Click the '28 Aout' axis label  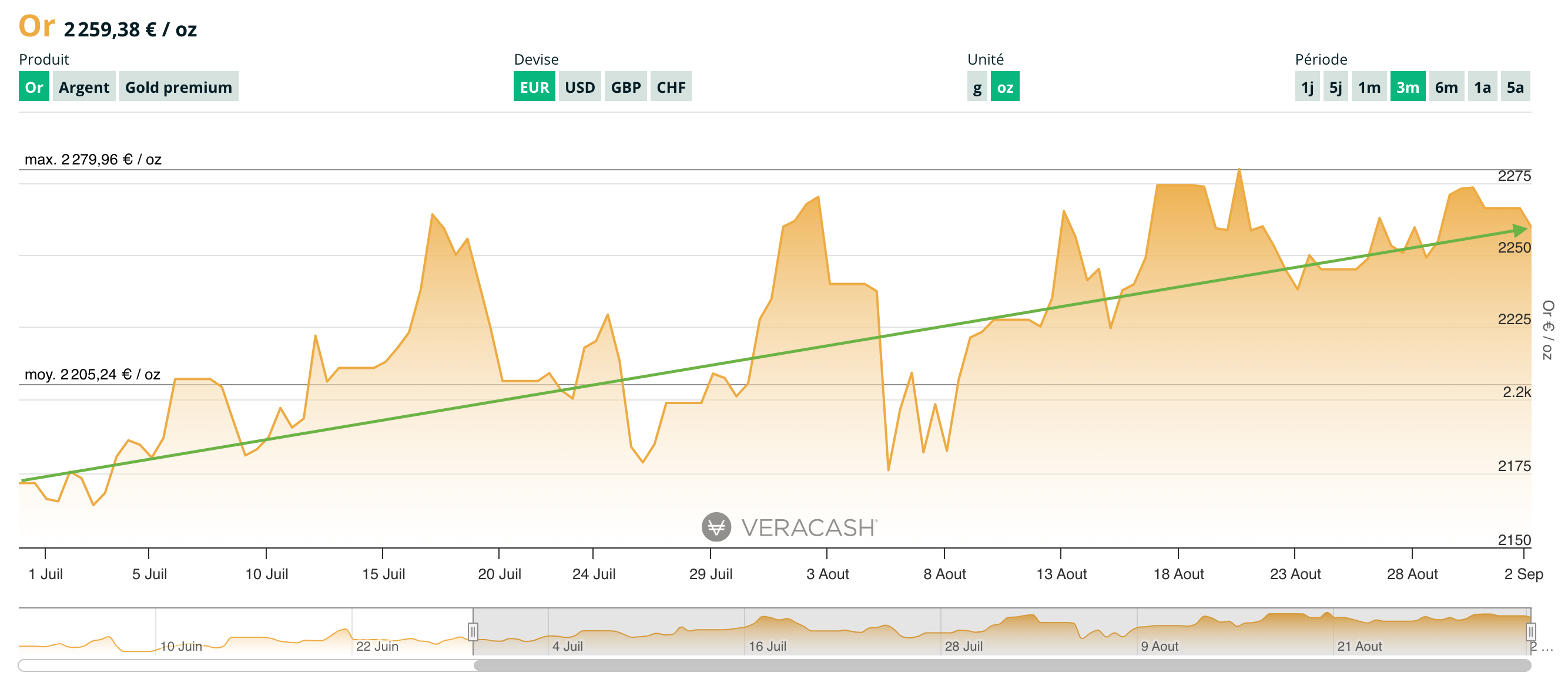(x=1412, y=573)
